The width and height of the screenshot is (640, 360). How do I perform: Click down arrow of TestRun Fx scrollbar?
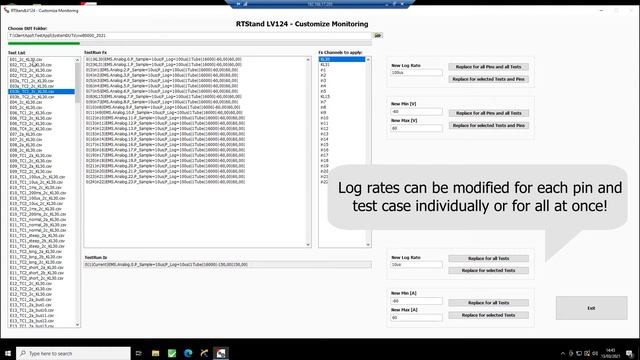(x=308, y=244)
